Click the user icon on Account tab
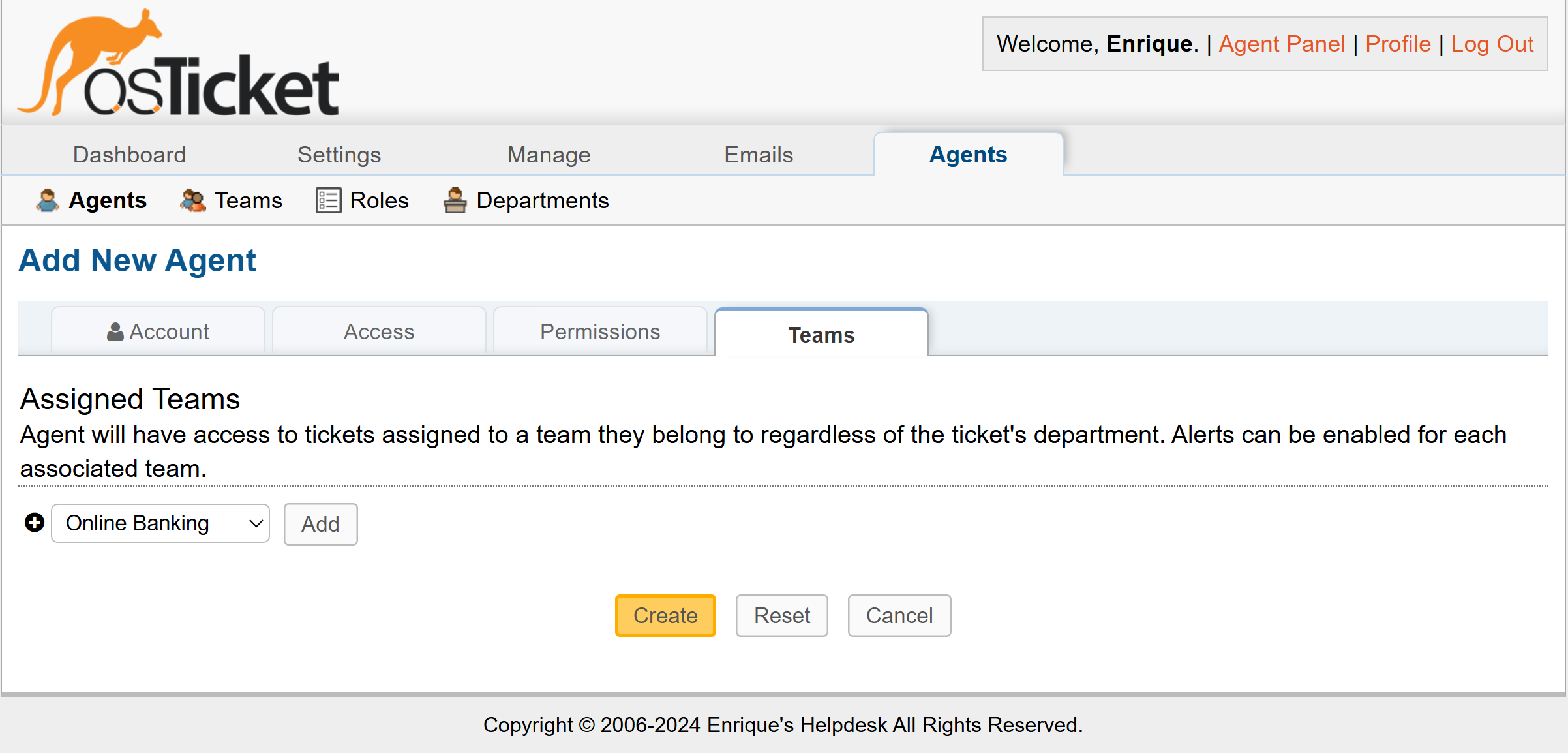This screenshot has height=753, width=1568. pyautogui.click(x=115, y=331)
